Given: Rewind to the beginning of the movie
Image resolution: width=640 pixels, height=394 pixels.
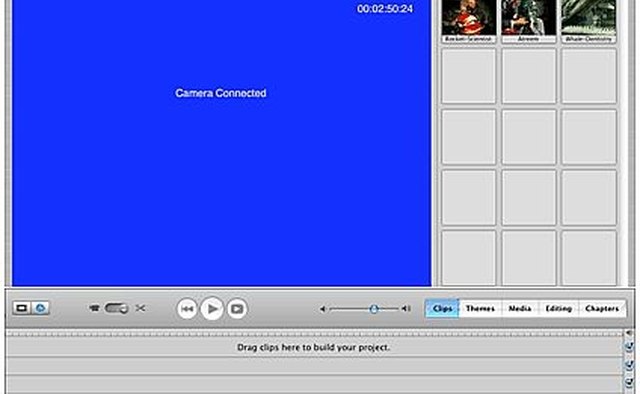Looking at the screenshot, I should [x=187, y=309].
